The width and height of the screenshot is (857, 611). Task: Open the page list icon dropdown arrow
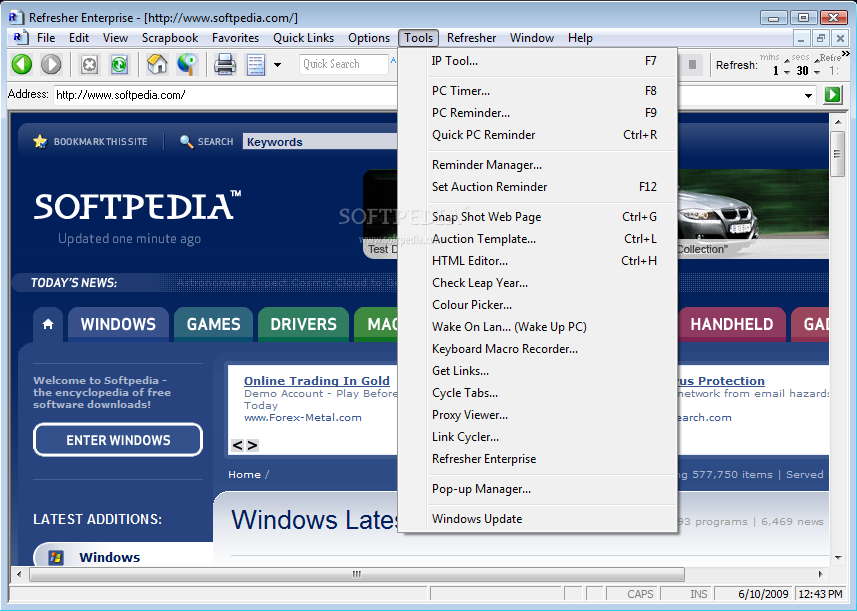tap(278, 65)
